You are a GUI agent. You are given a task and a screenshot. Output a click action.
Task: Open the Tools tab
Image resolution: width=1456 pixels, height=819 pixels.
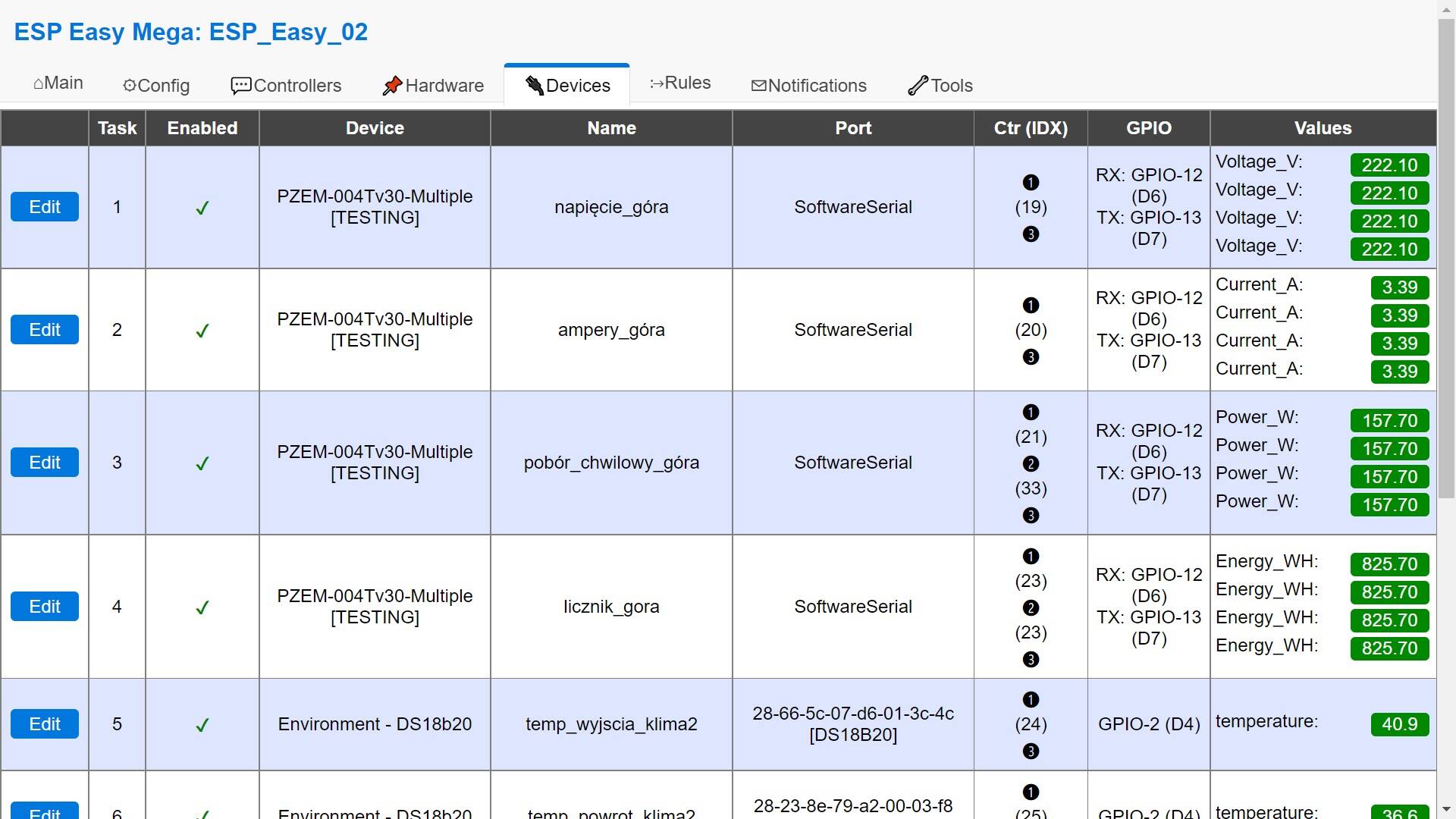(940, 86)
